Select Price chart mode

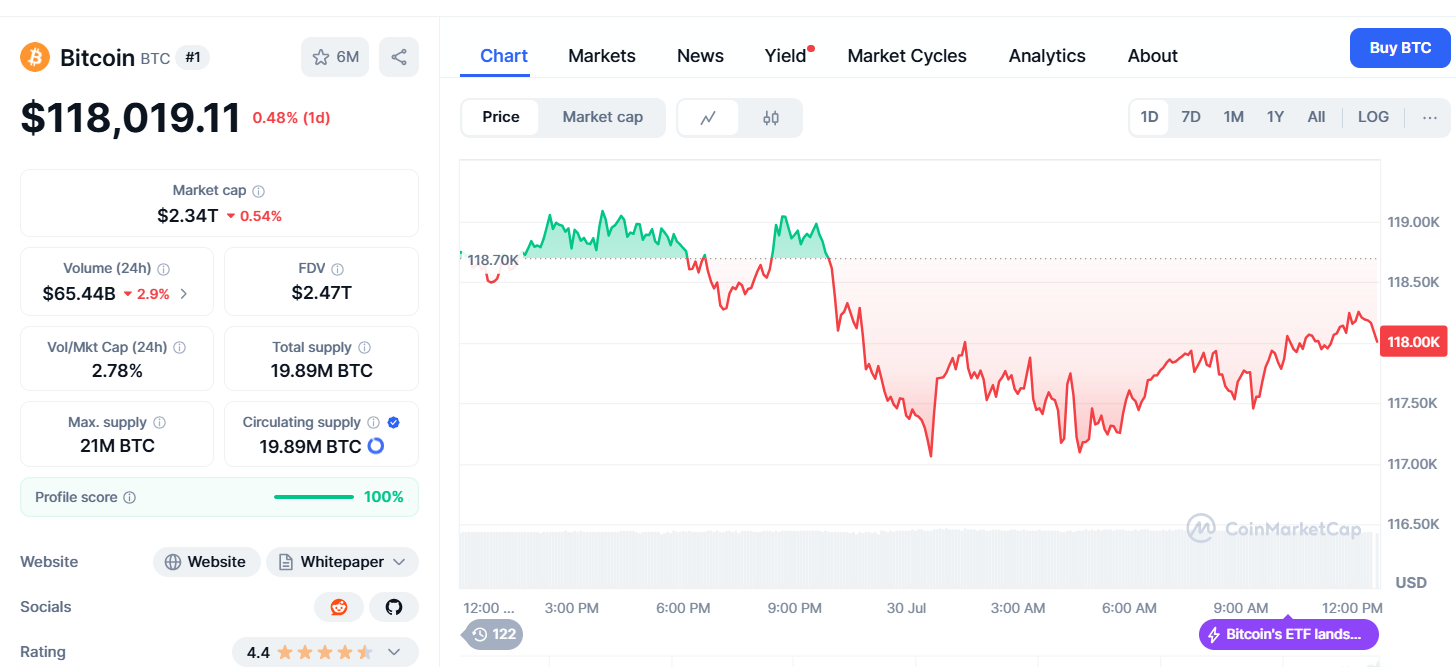(501, 117)
